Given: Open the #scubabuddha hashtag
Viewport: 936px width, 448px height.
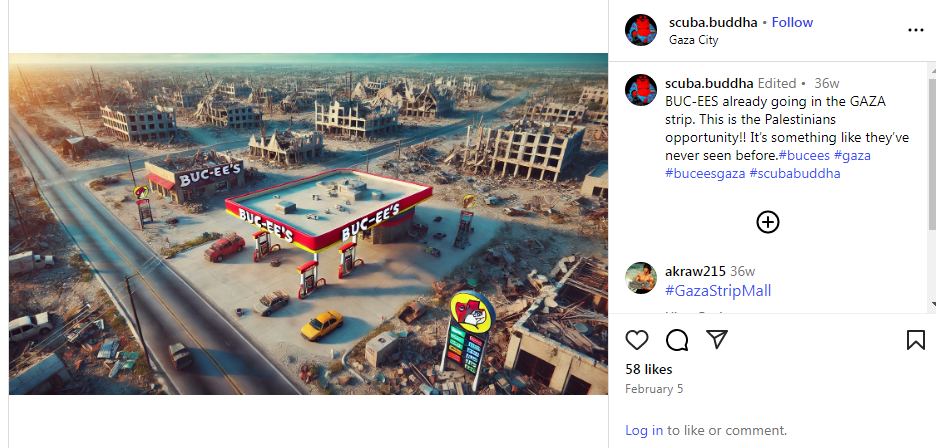Looking at the screenshot, I should click(x=795, y=174).
